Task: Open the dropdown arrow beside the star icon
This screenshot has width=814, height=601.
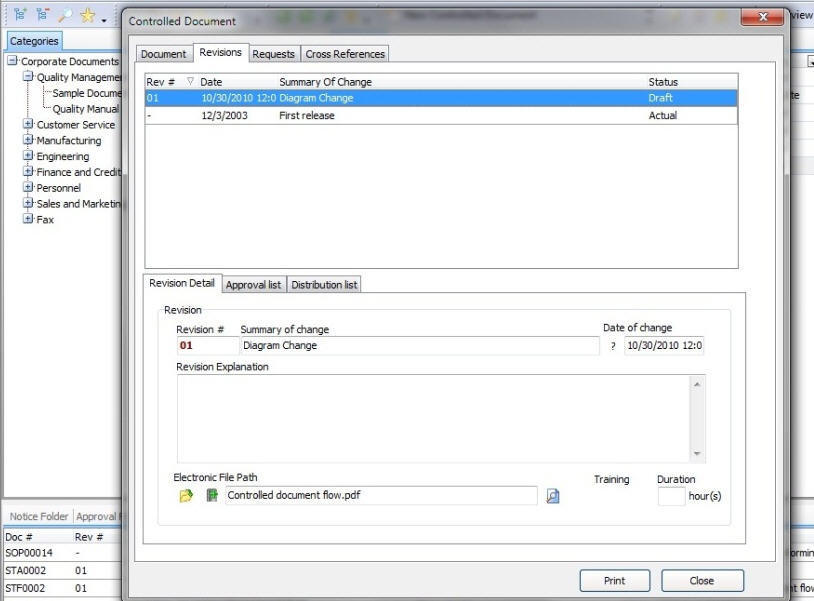Action: (x=104, y=21)
